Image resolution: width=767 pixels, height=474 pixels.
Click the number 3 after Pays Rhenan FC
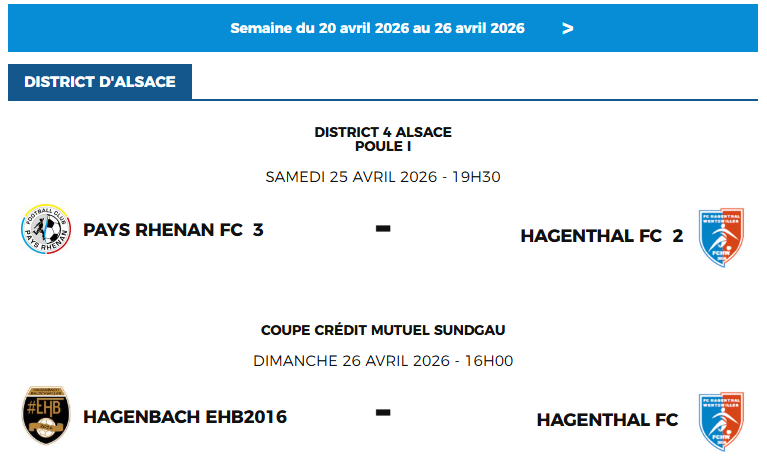coord(258,230)
